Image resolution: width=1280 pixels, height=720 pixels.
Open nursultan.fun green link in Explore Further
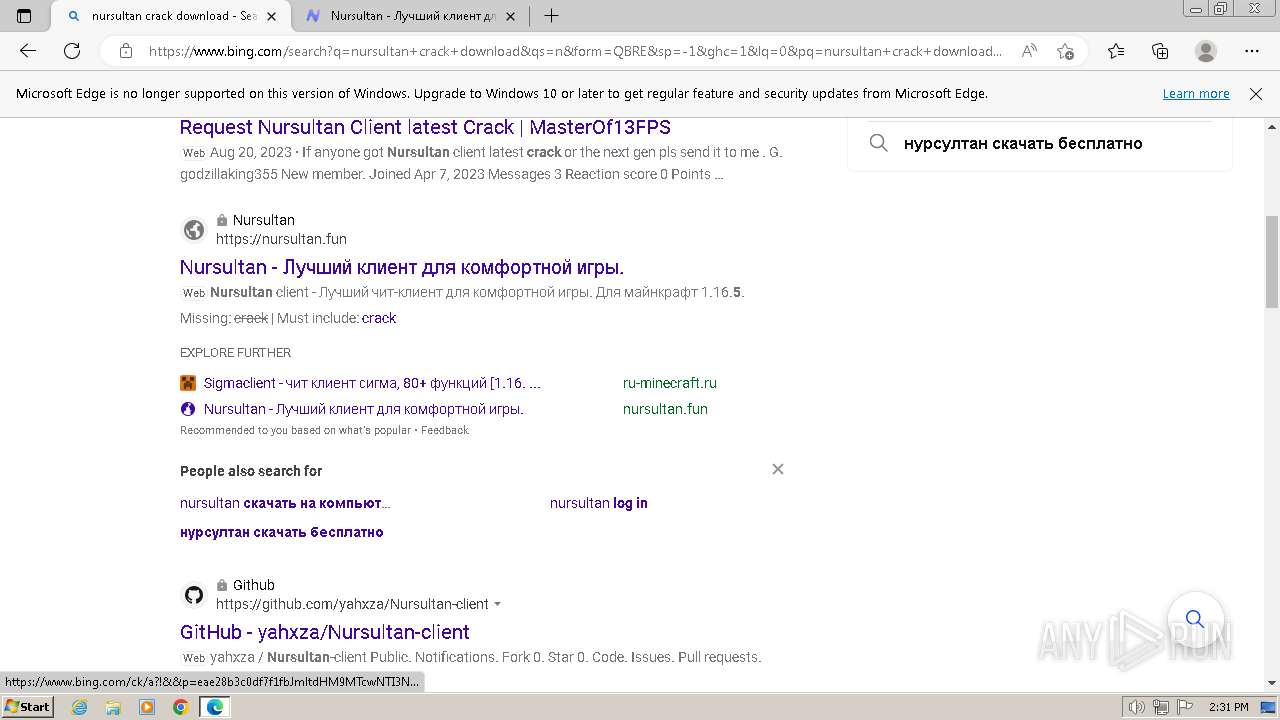665,409
